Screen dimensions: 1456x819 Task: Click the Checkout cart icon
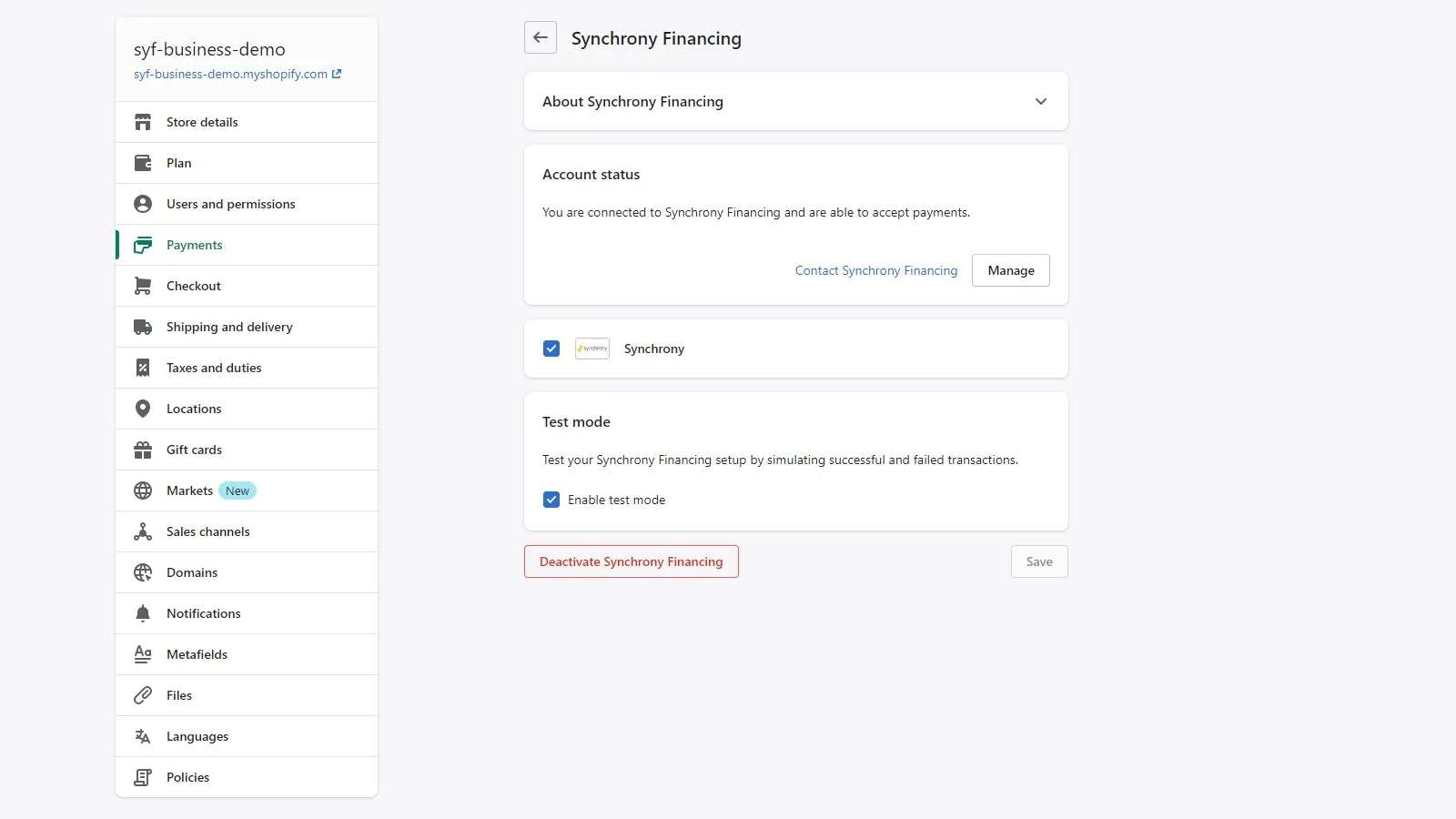[143, 286]
